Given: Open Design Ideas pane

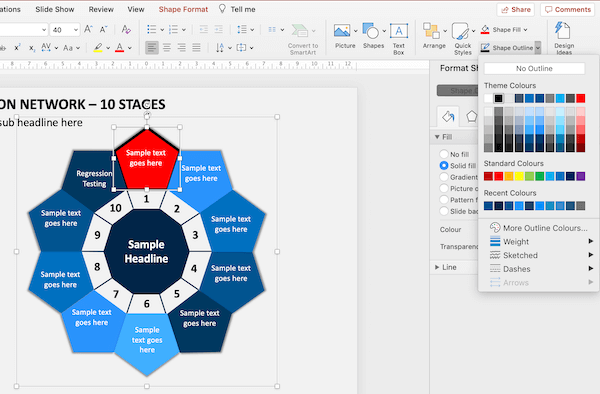Looking at the screenshot, I should click(x=564, y=38).
